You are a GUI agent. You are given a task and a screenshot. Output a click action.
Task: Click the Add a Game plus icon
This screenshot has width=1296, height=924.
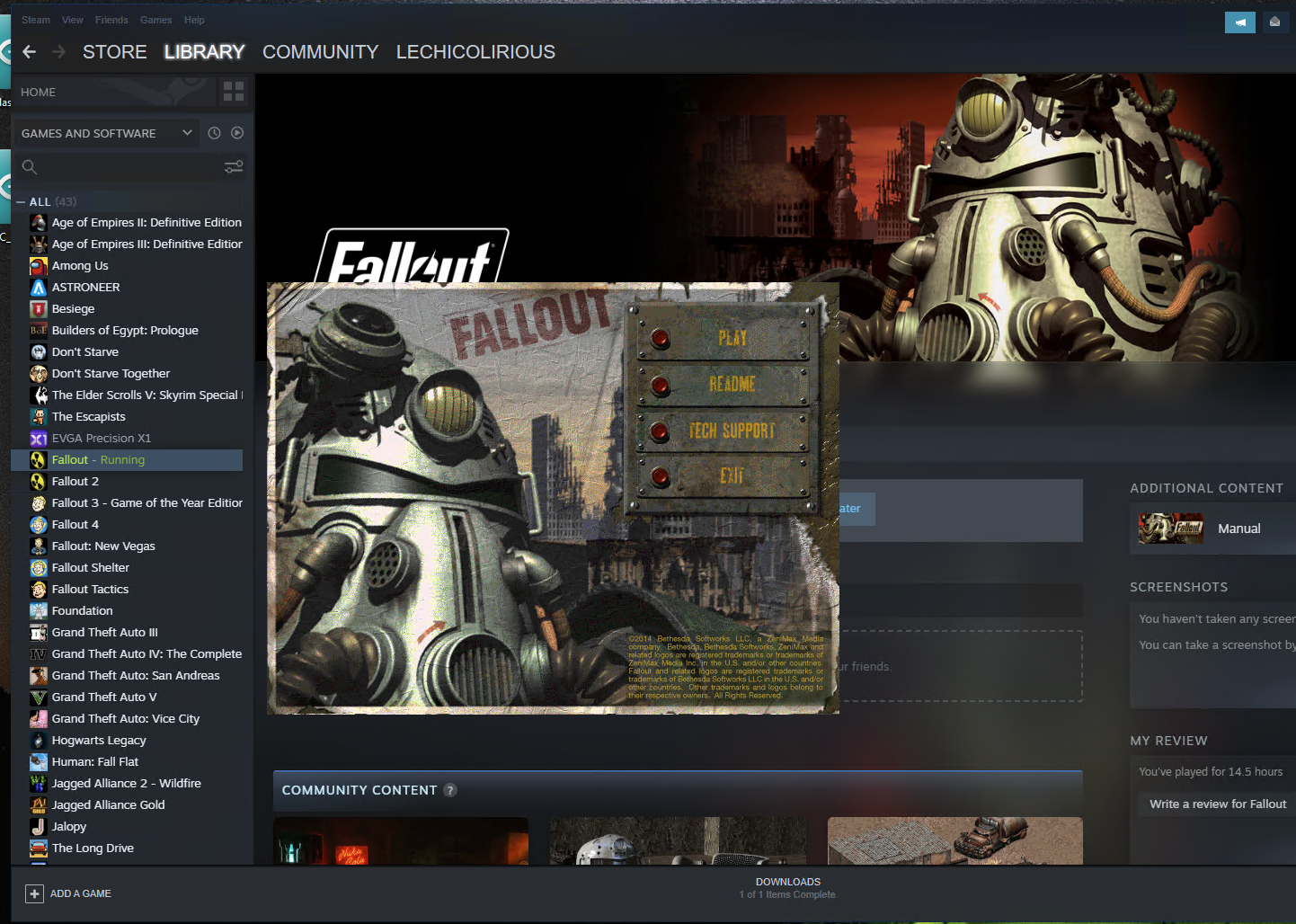[x=34, y=893]
